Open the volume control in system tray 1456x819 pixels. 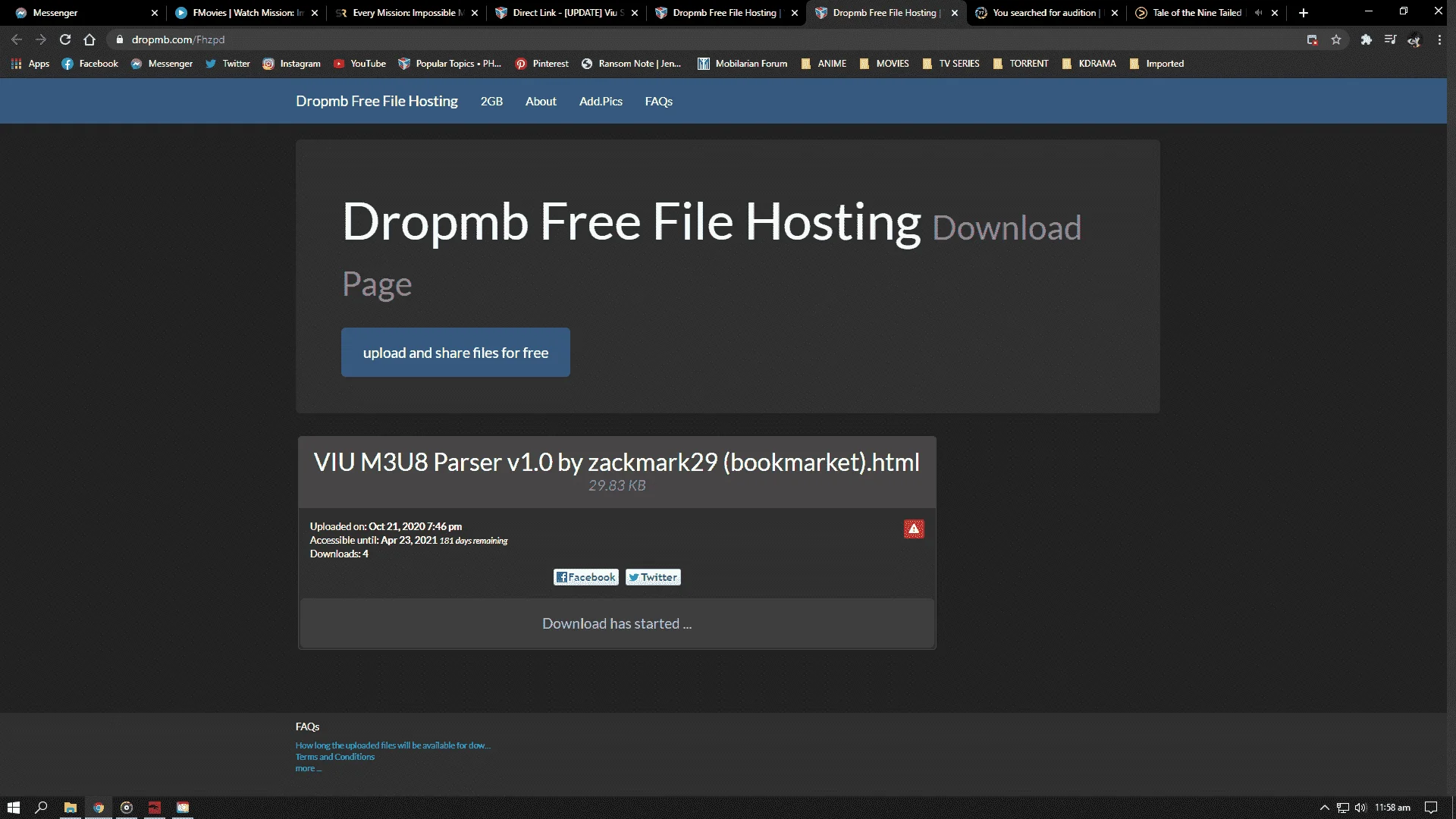[x=1360, y=808]
